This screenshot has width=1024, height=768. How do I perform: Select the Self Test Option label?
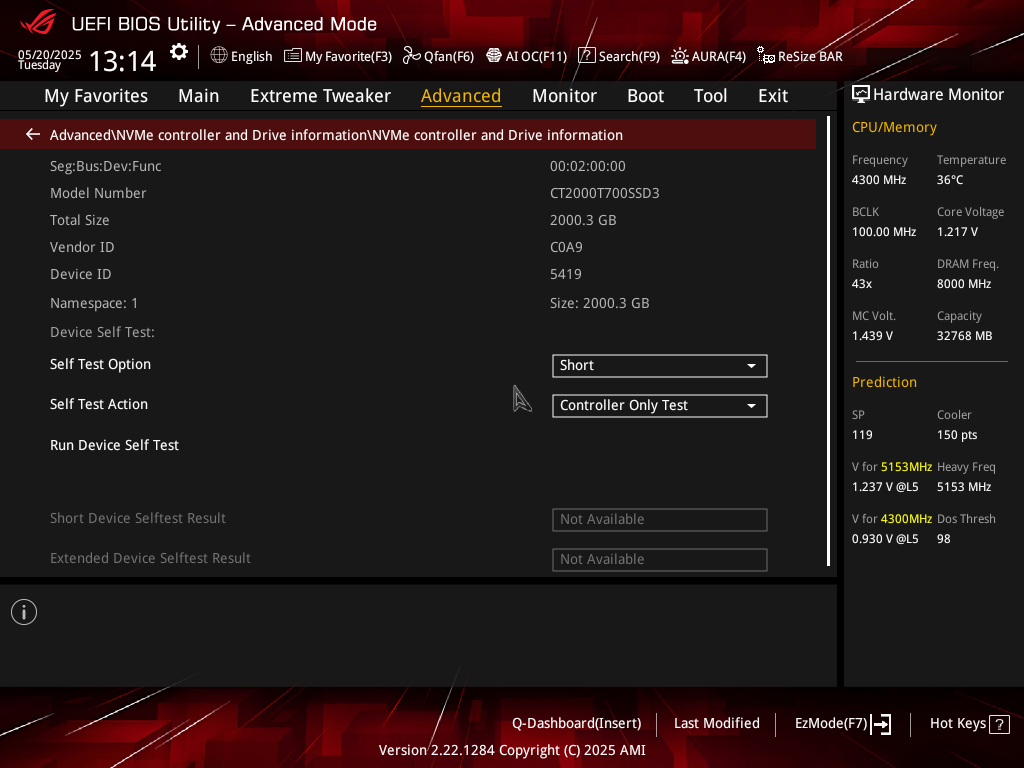(x=100, y=364)
